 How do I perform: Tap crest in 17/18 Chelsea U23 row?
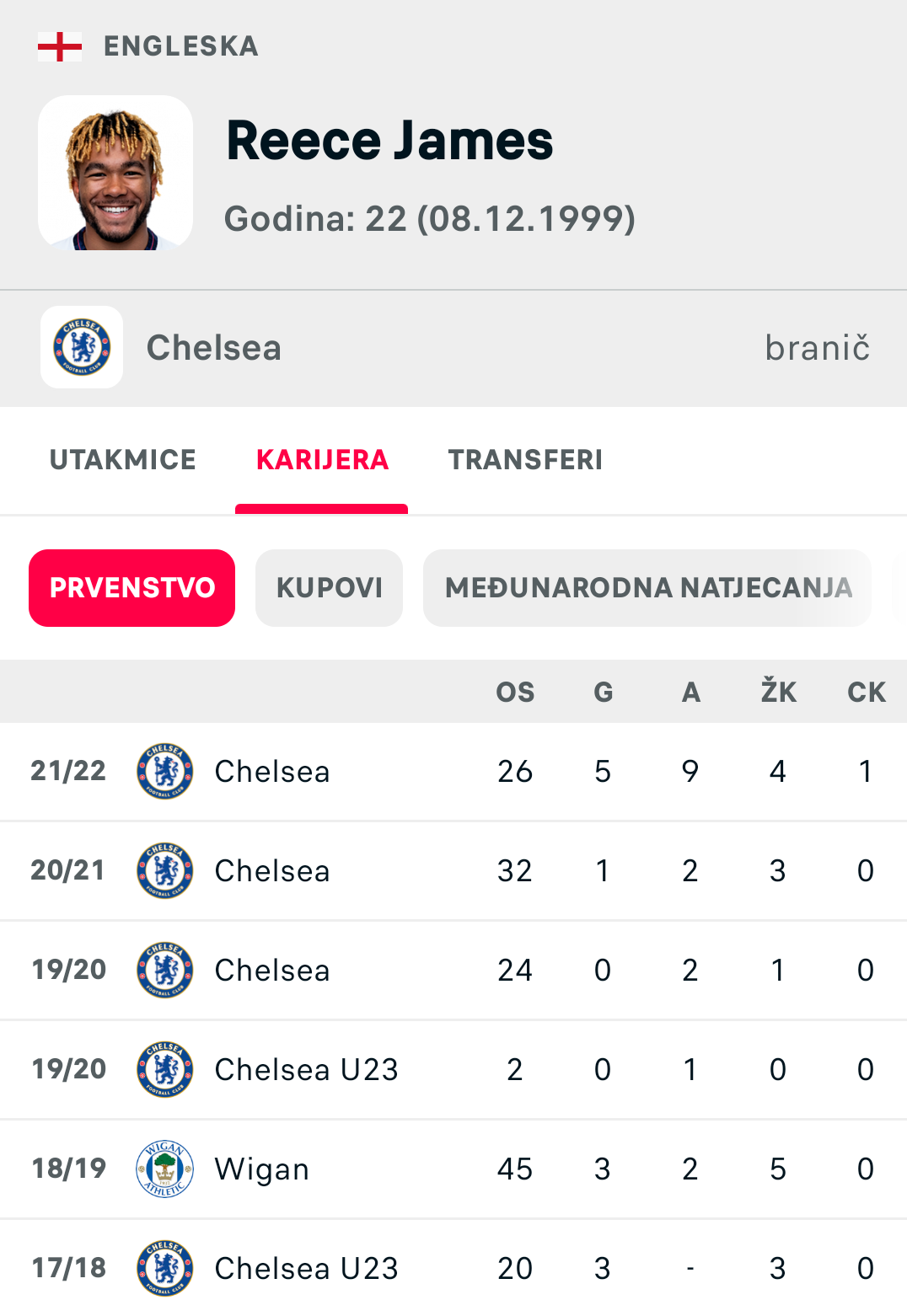(165, 1268)
